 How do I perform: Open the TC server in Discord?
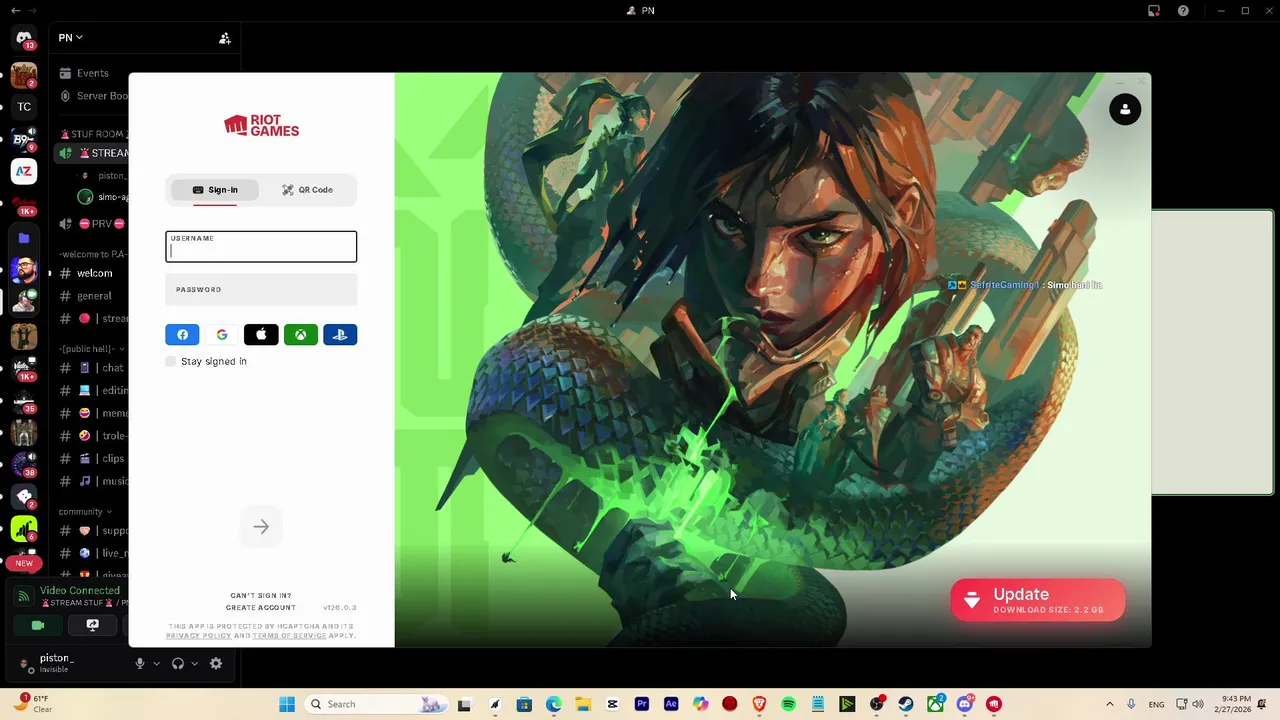coord(24,107)
